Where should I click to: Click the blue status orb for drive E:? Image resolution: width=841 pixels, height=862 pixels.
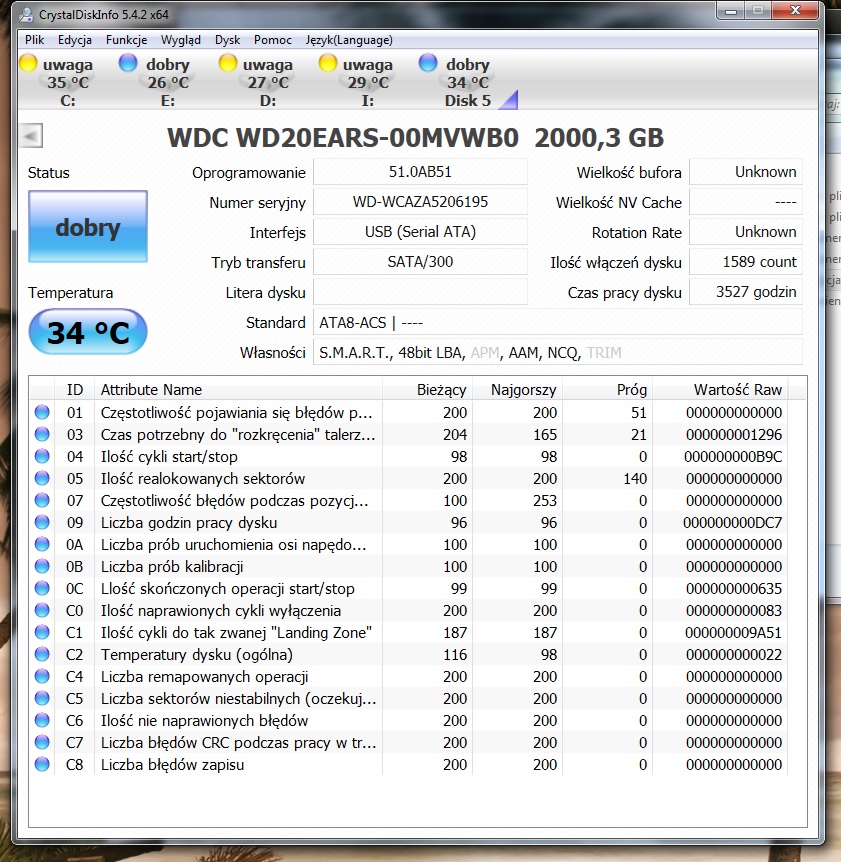tap(128, 63)
